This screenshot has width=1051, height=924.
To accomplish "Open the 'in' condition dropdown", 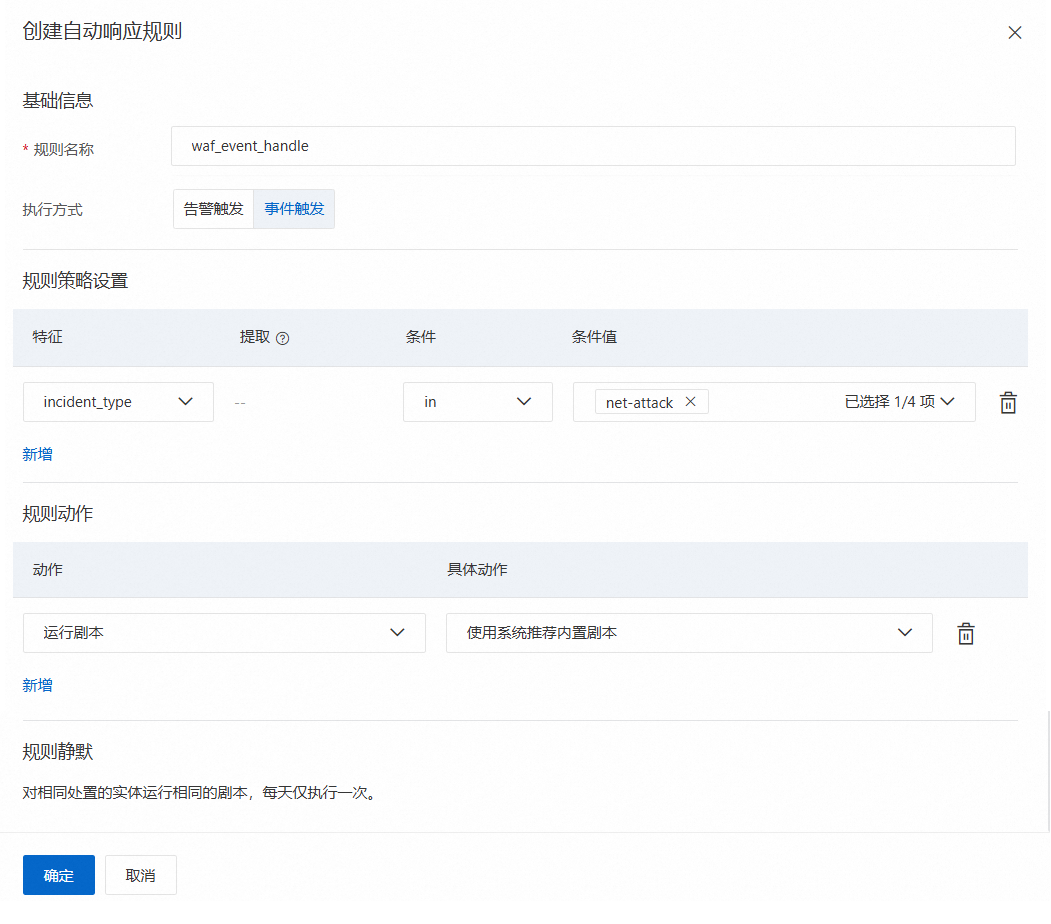I will coord(477,402).
